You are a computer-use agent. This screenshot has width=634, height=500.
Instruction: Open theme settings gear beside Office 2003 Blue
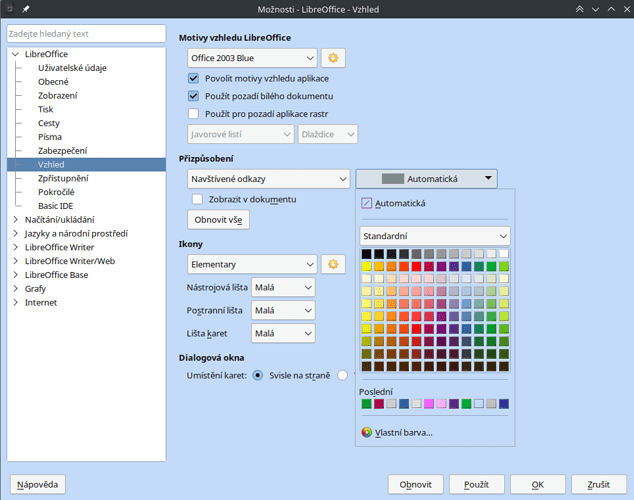(x=333, y=58)
